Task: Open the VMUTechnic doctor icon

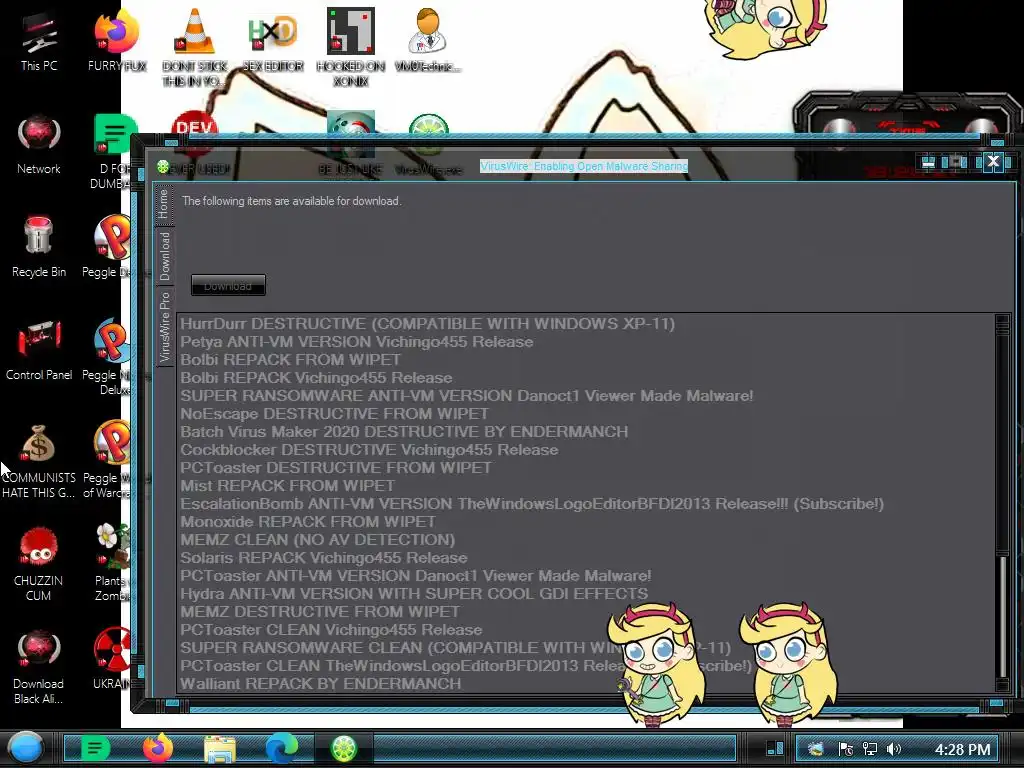Action: click(x=428, y=40)
